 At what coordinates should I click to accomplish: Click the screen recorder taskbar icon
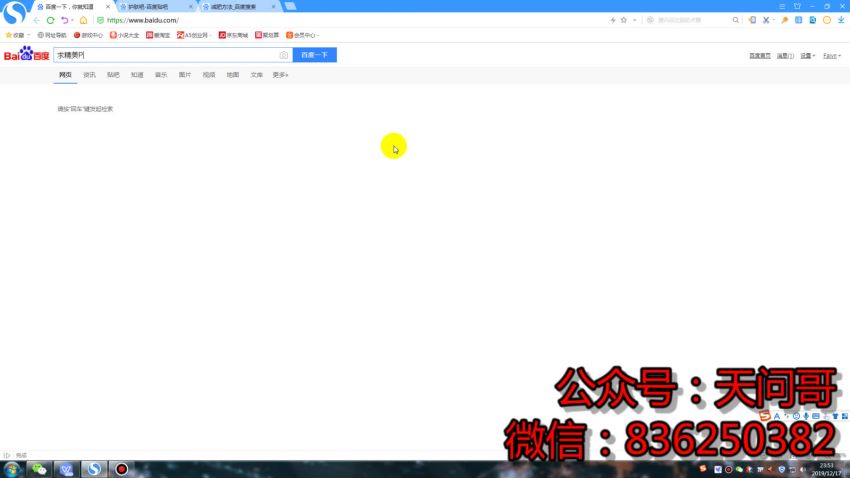tap(121, 469)
